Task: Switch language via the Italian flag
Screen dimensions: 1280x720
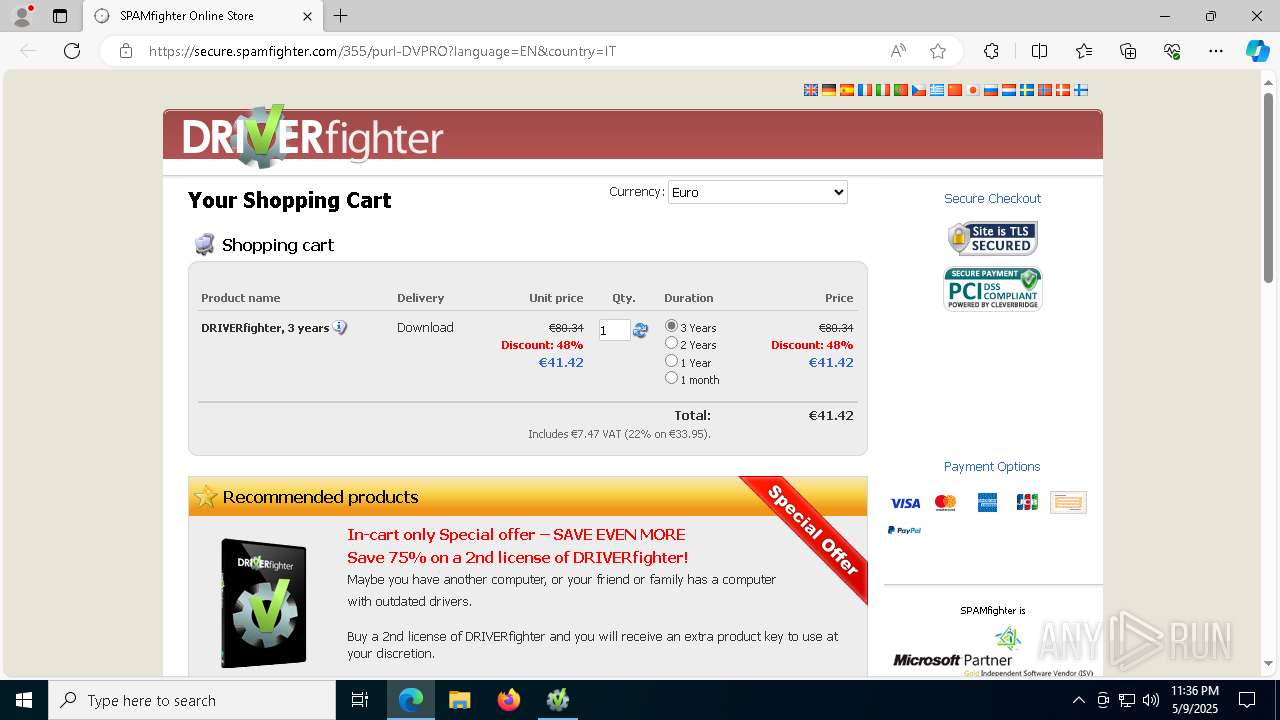Action: click(x=883, y=90)
